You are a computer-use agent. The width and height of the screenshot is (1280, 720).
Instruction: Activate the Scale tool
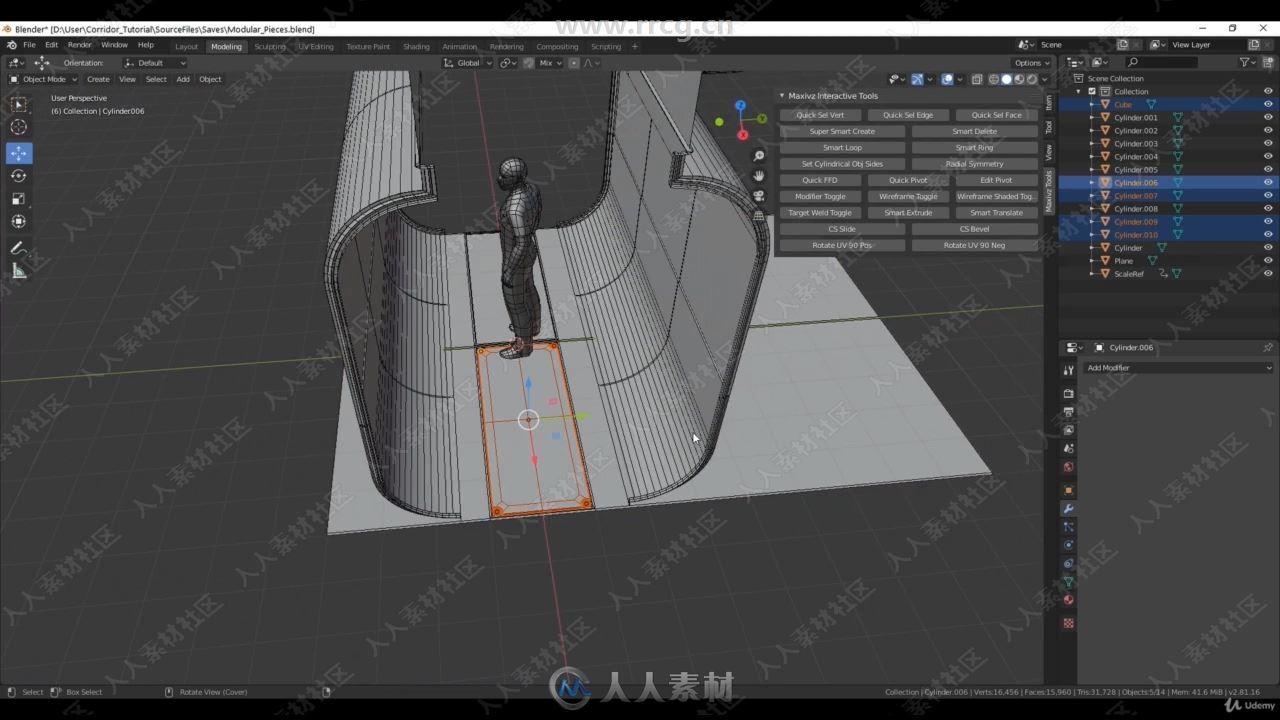(18, 199)
